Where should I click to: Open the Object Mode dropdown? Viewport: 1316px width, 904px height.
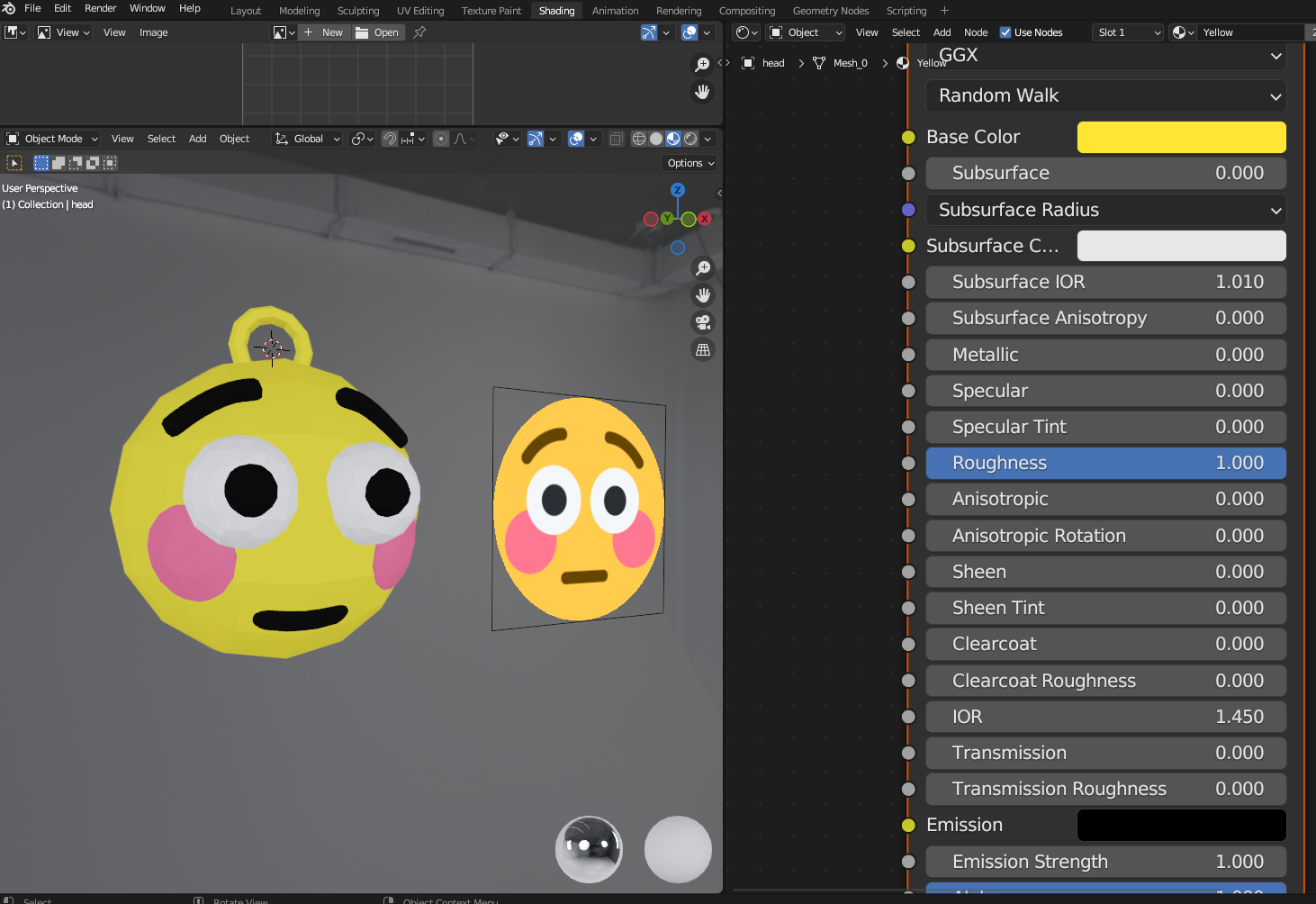[x=52, y=139]
